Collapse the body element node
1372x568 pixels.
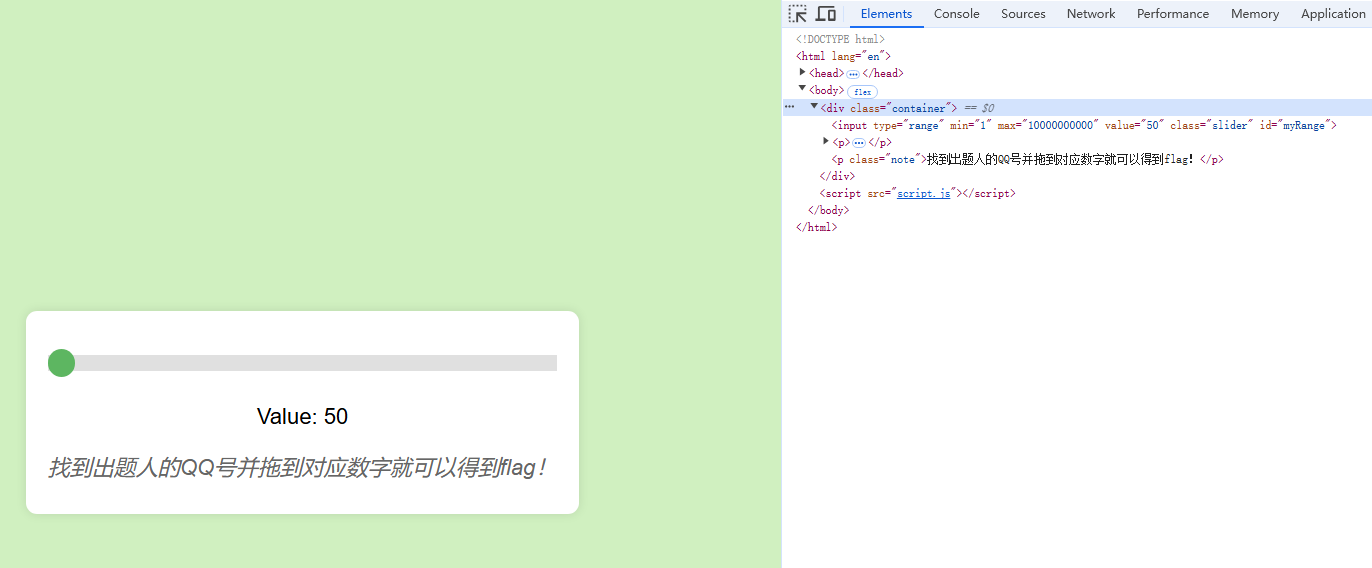pyautogui.click(x=802, y=89)
